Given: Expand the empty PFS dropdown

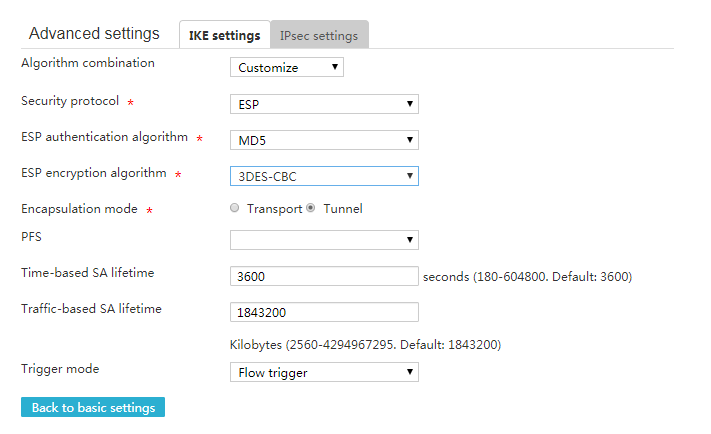Looking at the screenshot, I should click(324, 240).
